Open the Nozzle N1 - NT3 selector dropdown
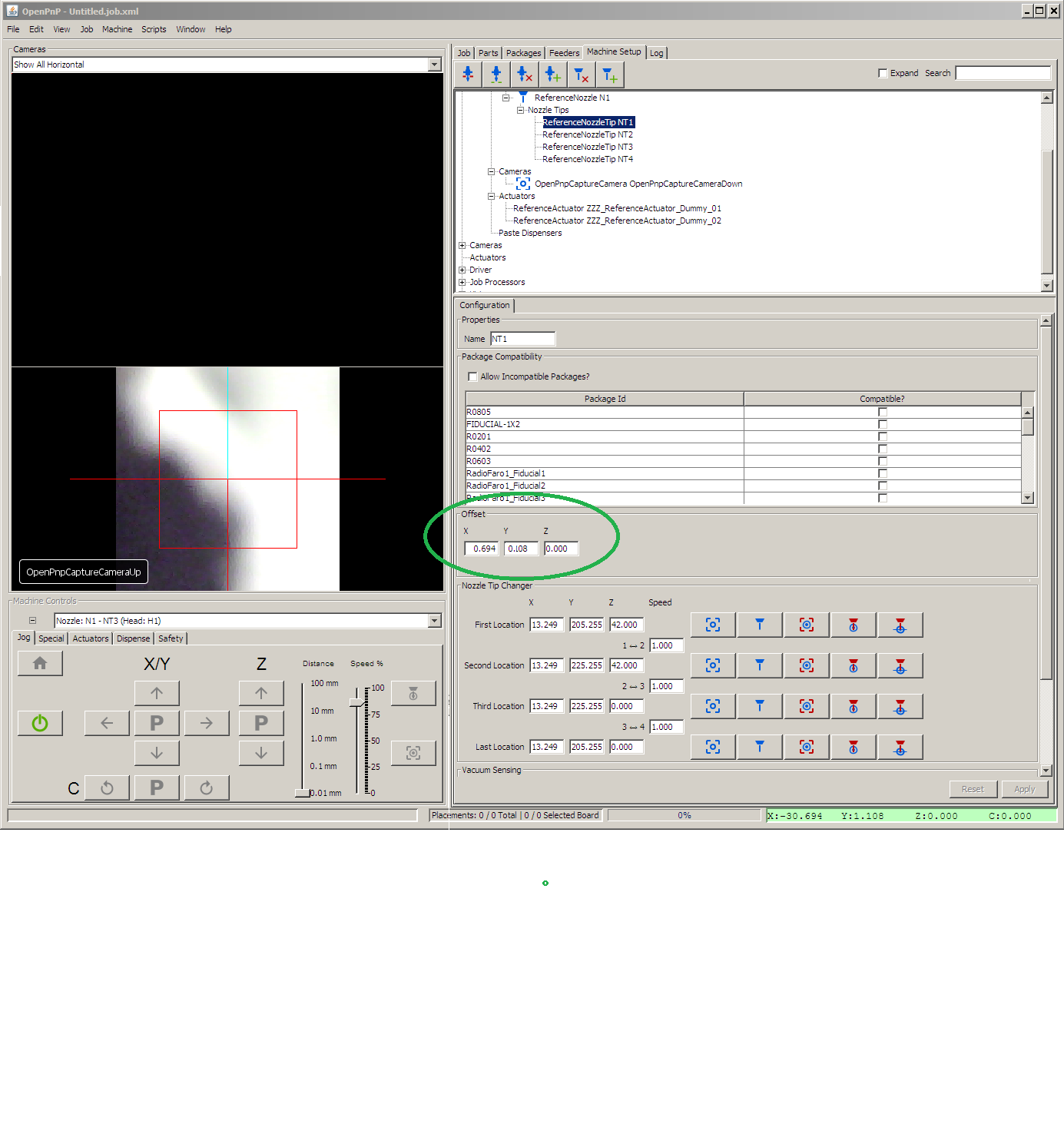The height and width of the screenshot is (1144, 1064). click(435, 621)
